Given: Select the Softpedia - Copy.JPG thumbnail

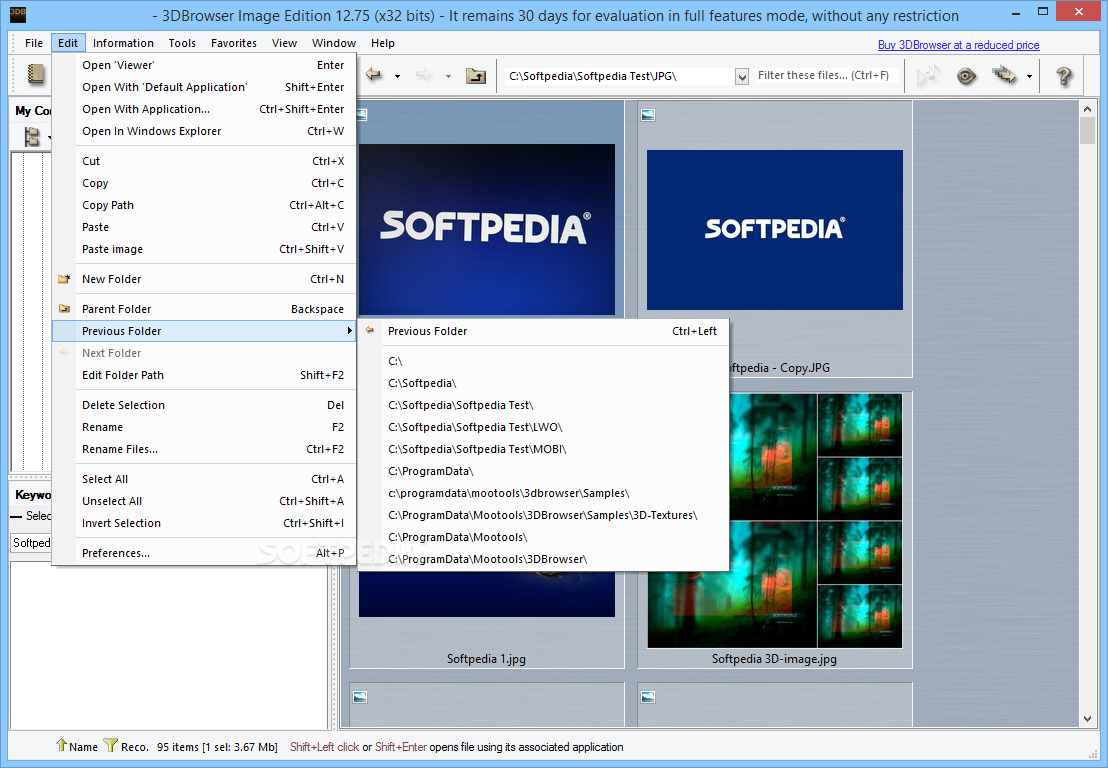Looking at the screenshot, I should (x=774, y=238).
